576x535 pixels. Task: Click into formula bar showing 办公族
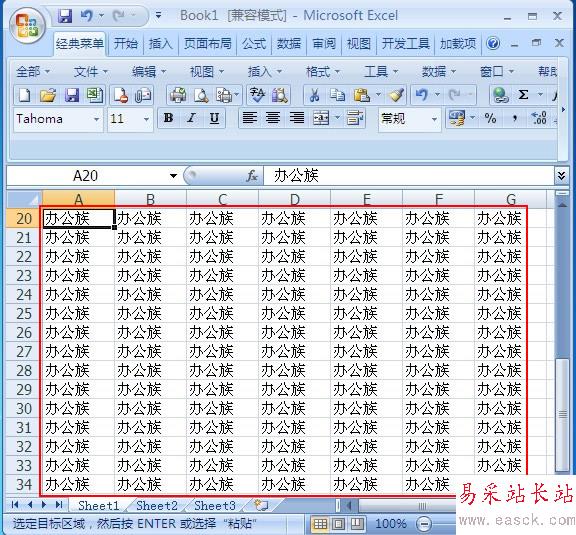pos(409,176)
